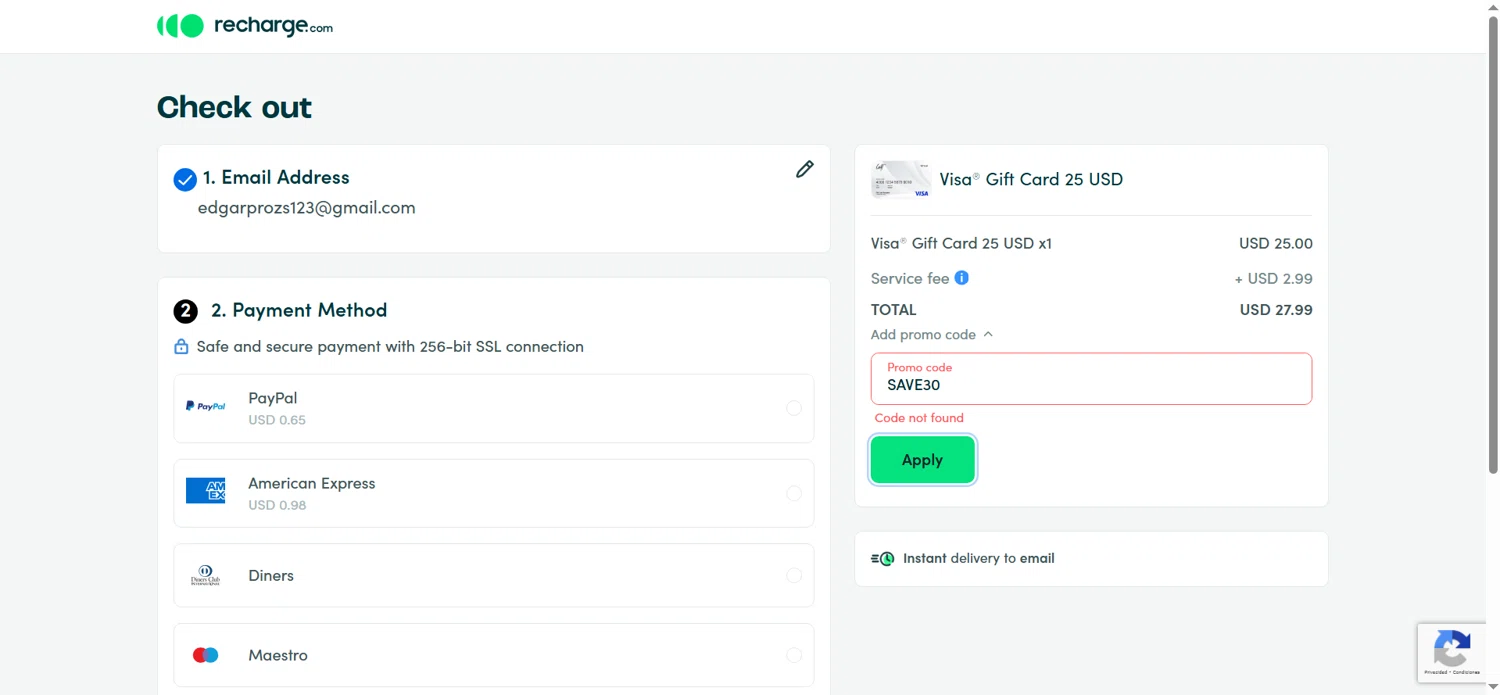The image size is (1500, 695).
Task: Click the 'Code not found' error message
Action: (x=919, y=418)
